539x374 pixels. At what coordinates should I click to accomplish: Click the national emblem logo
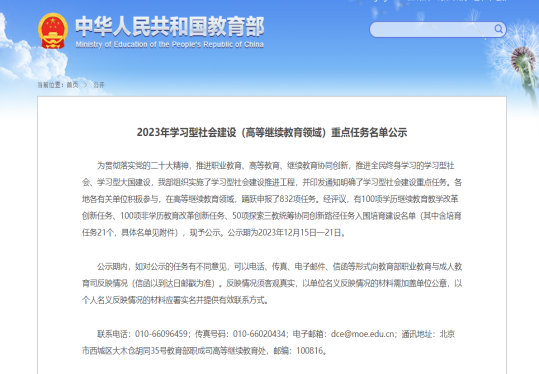point(53,31)
